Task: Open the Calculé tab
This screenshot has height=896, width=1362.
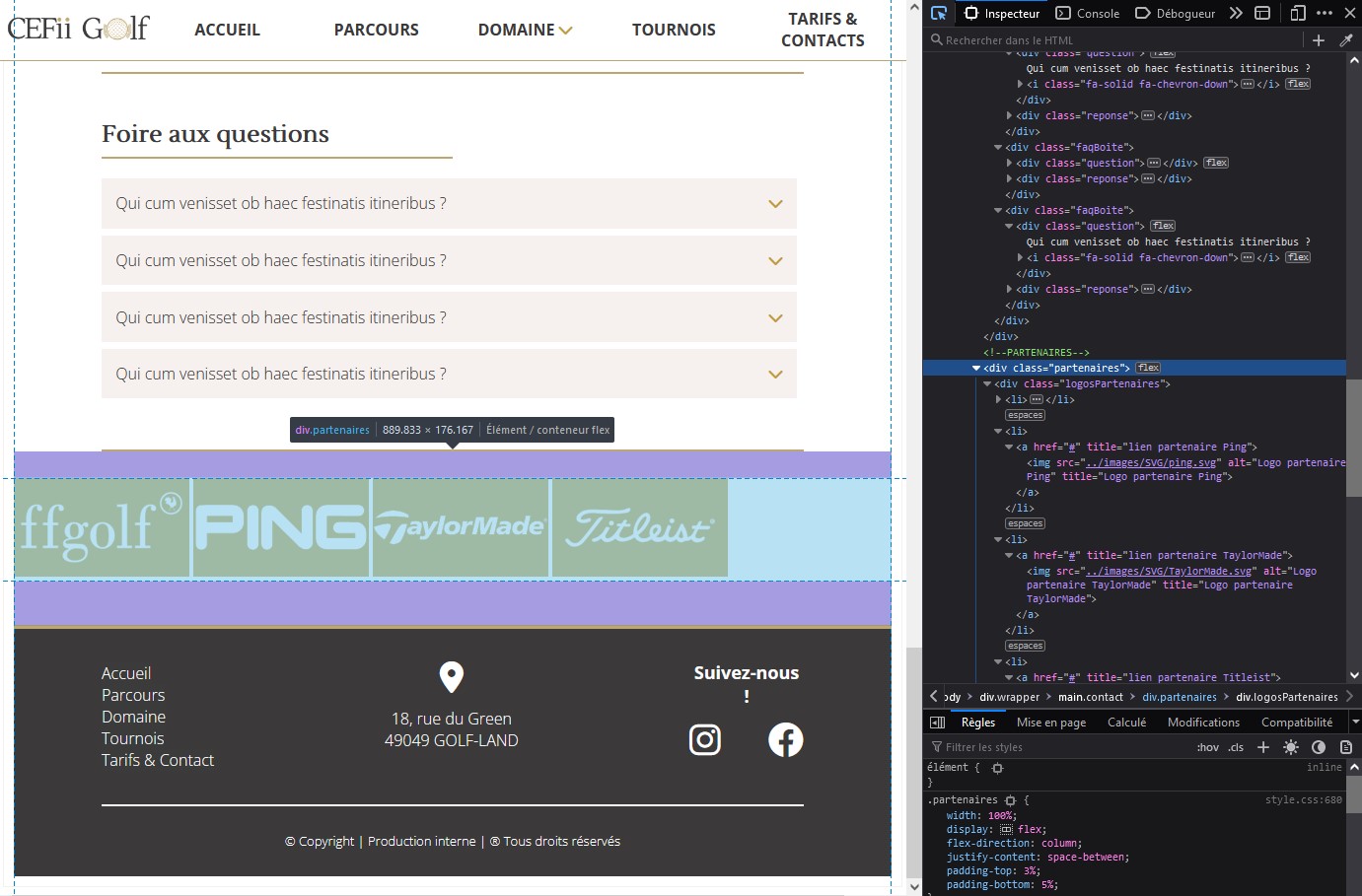Action: [x=1127, y=723]
